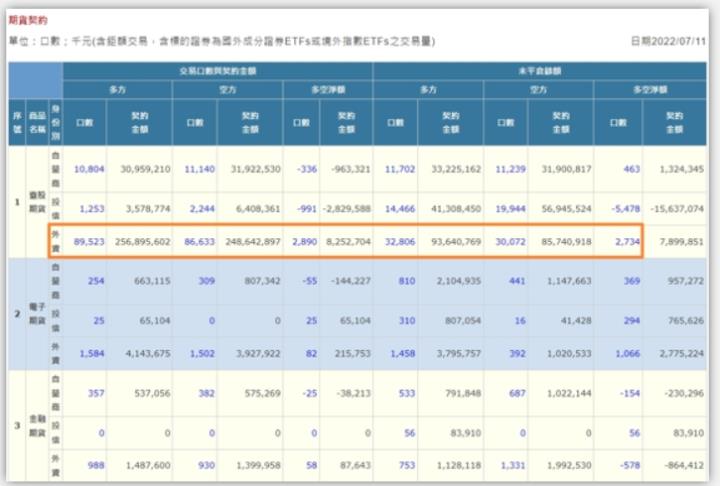Click the 357 volume link
720x486 pixels.
96,393
